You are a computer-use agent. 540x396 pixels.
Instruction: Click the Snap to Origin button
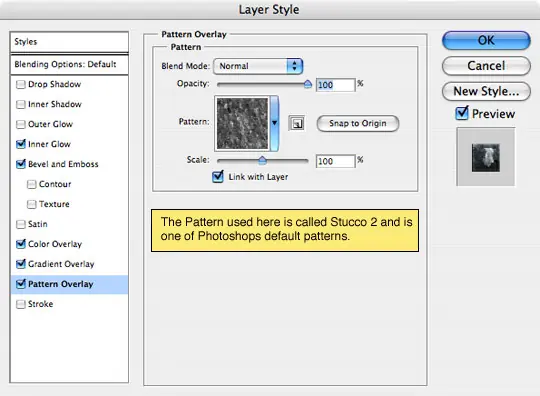(x=357, y=123)
